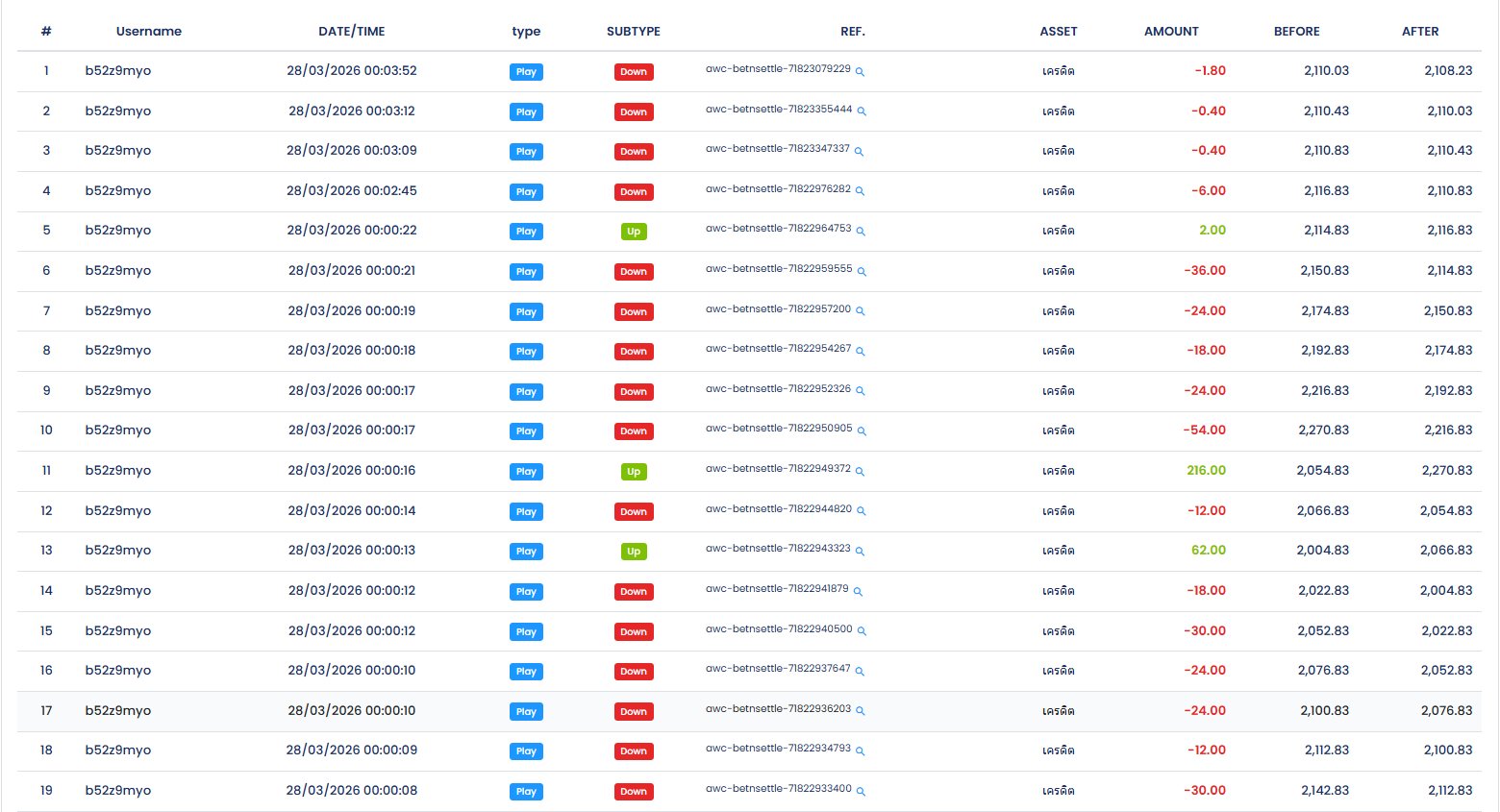
Task: Click magnifier for ref 71822959555
Action: [862, 272]
